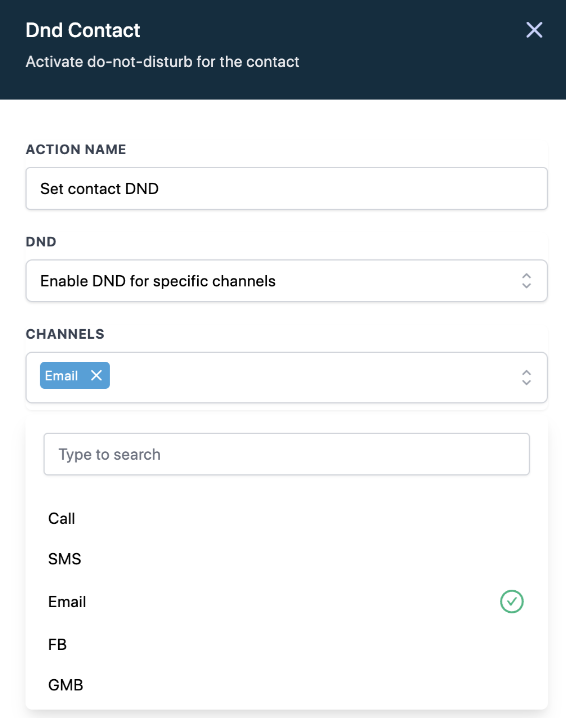This screenshot has width=566, height=718.
Task: Toggle the Channels dropdown arrows
Action: pos(526,377)
